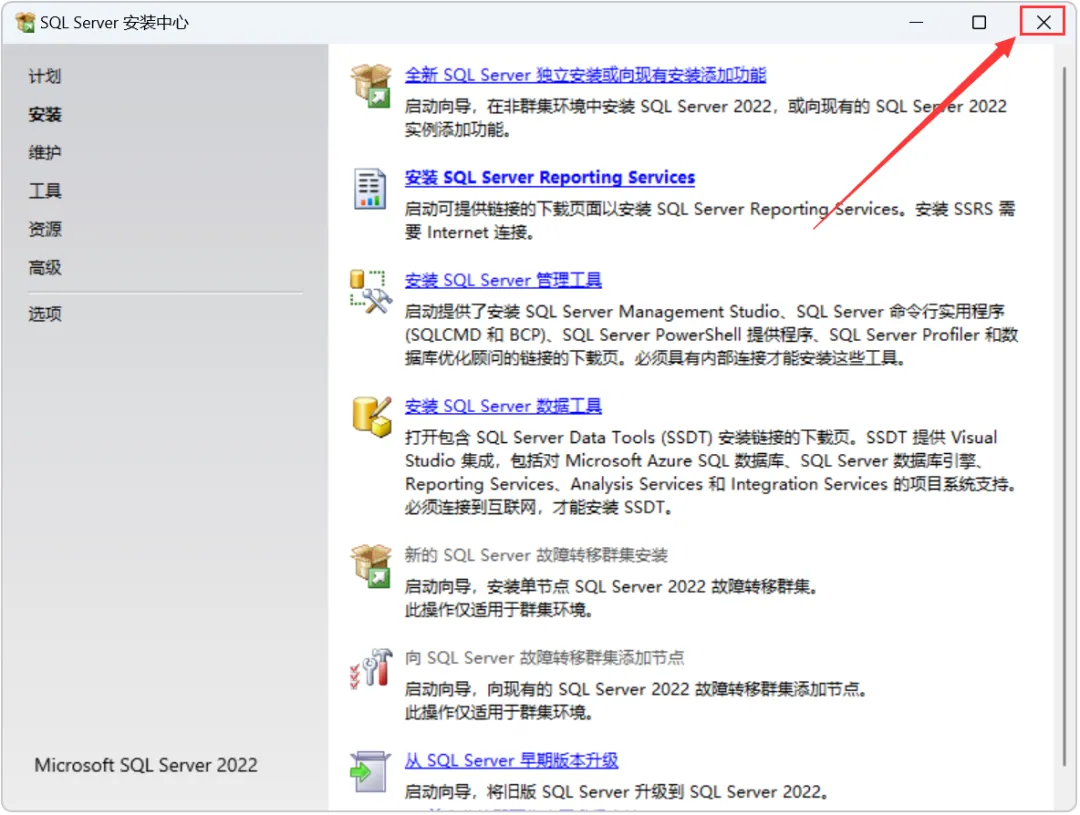Image resolution: width=1080 pixels, height=815 pixels.
Task: Open the 高级 section
Action: coord(45,267)
